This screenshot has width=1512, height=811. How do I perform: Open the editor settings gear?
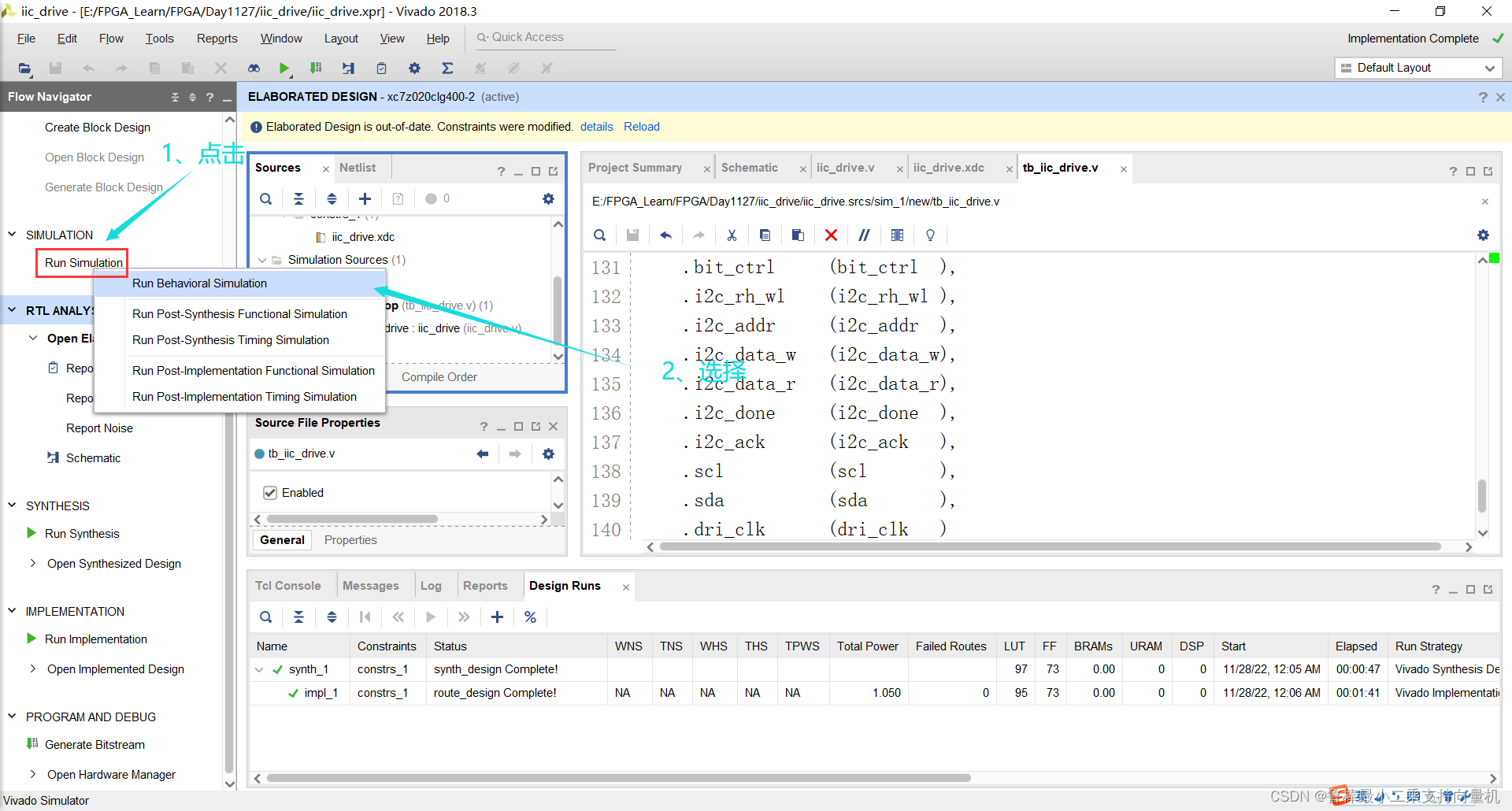(1483, 235)
